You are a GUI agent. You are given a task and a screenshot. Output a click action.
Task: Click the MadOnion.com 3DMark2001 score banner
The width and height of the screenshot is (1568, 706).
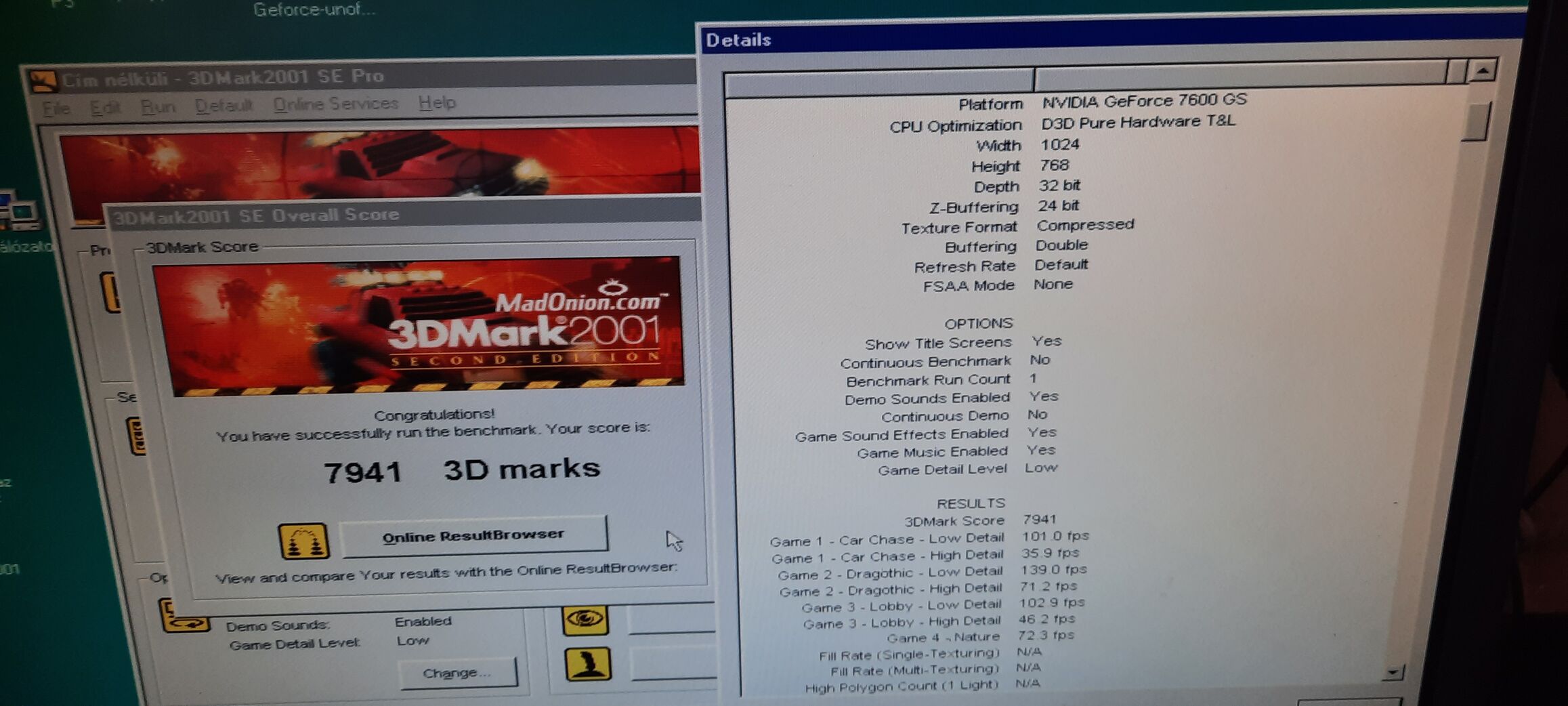pyautogui.click(x=418, y=325)
